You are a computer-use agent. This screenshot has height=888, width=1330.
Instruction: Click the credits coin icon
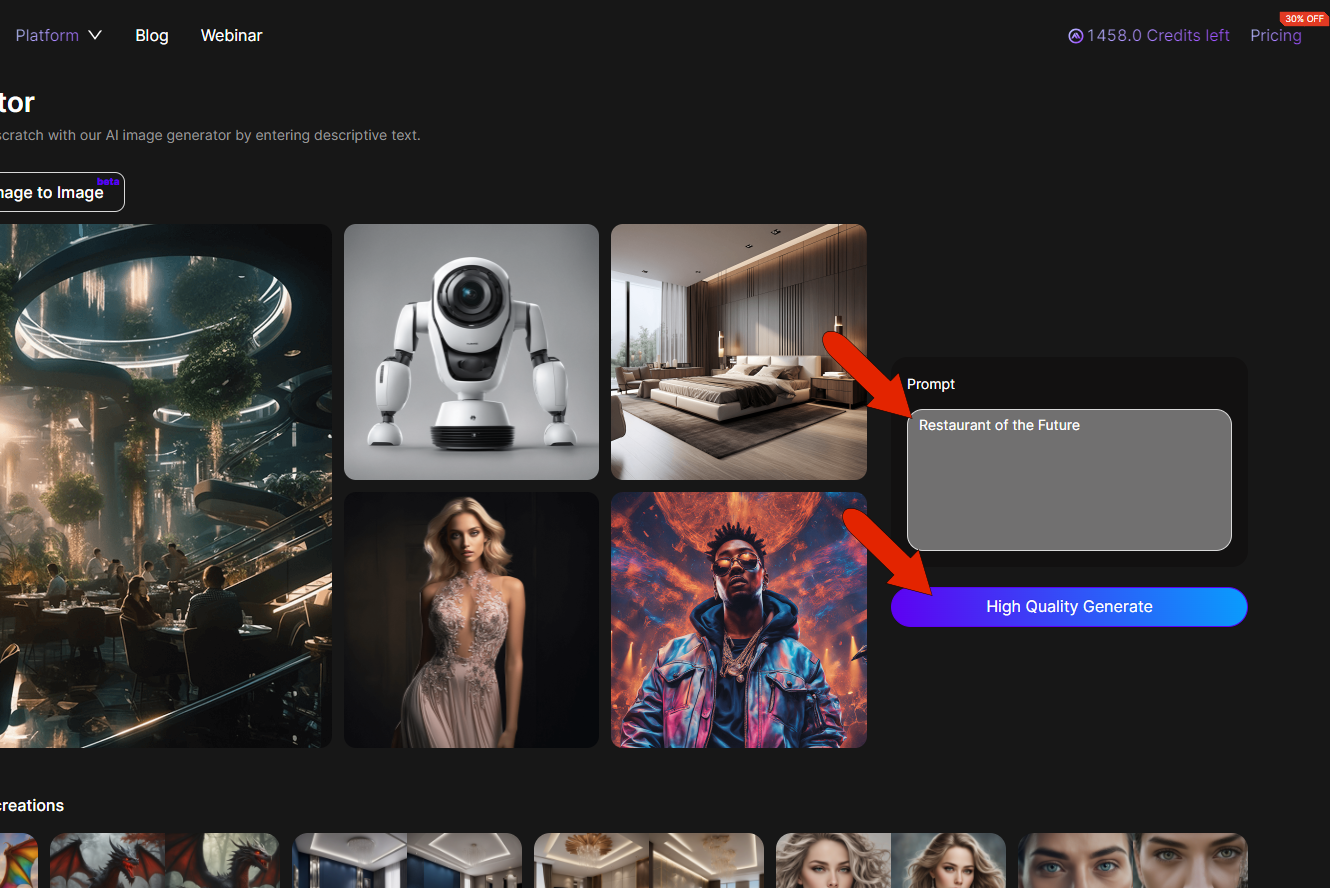tap(1075, 36)
